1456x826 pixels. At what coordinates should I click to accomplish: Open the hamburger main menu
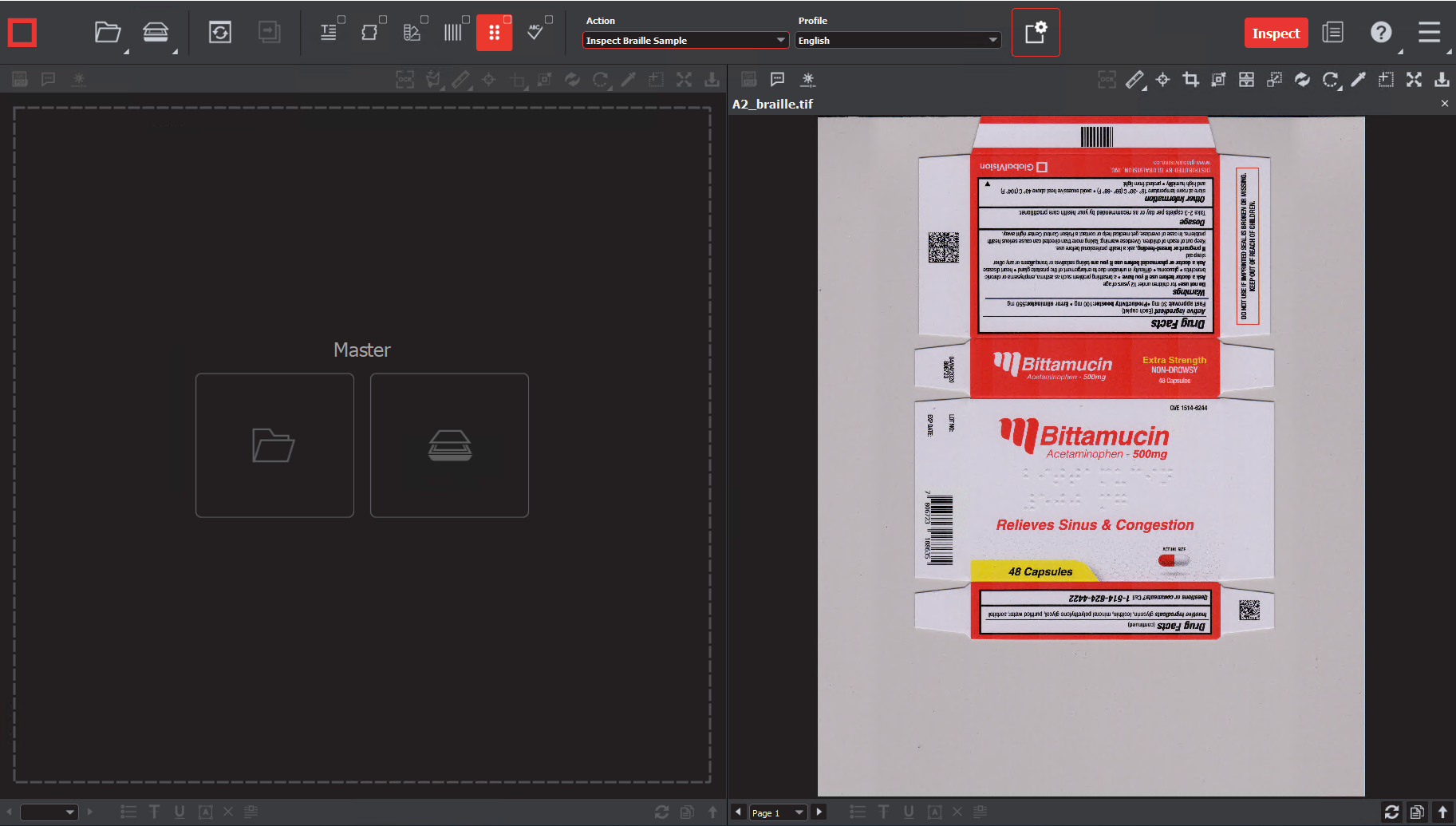[x=1429, y=33]
